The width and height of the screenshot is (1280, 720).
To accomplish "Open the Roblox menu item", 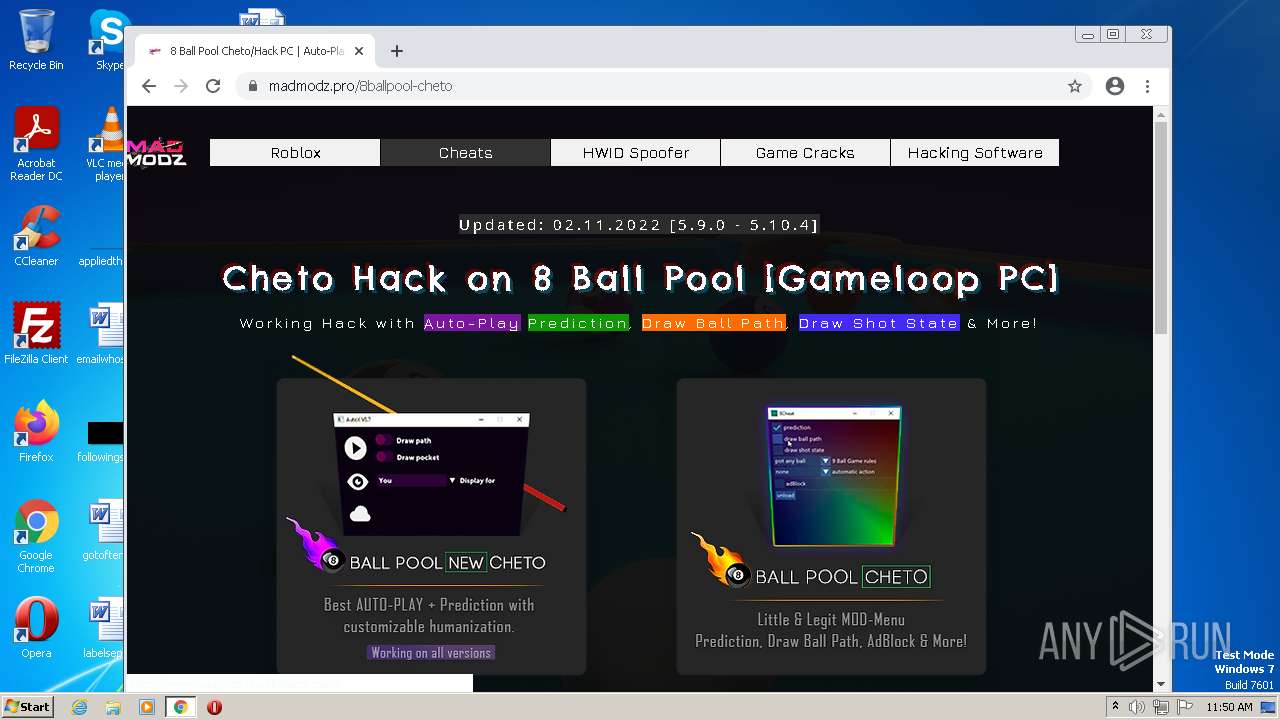I will (295, 153).
